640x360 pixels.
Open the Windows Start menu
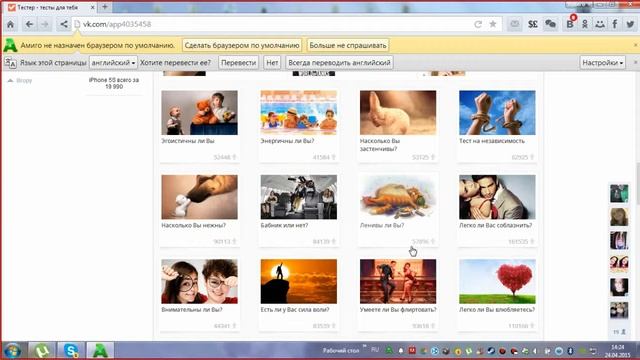(12, 351)
